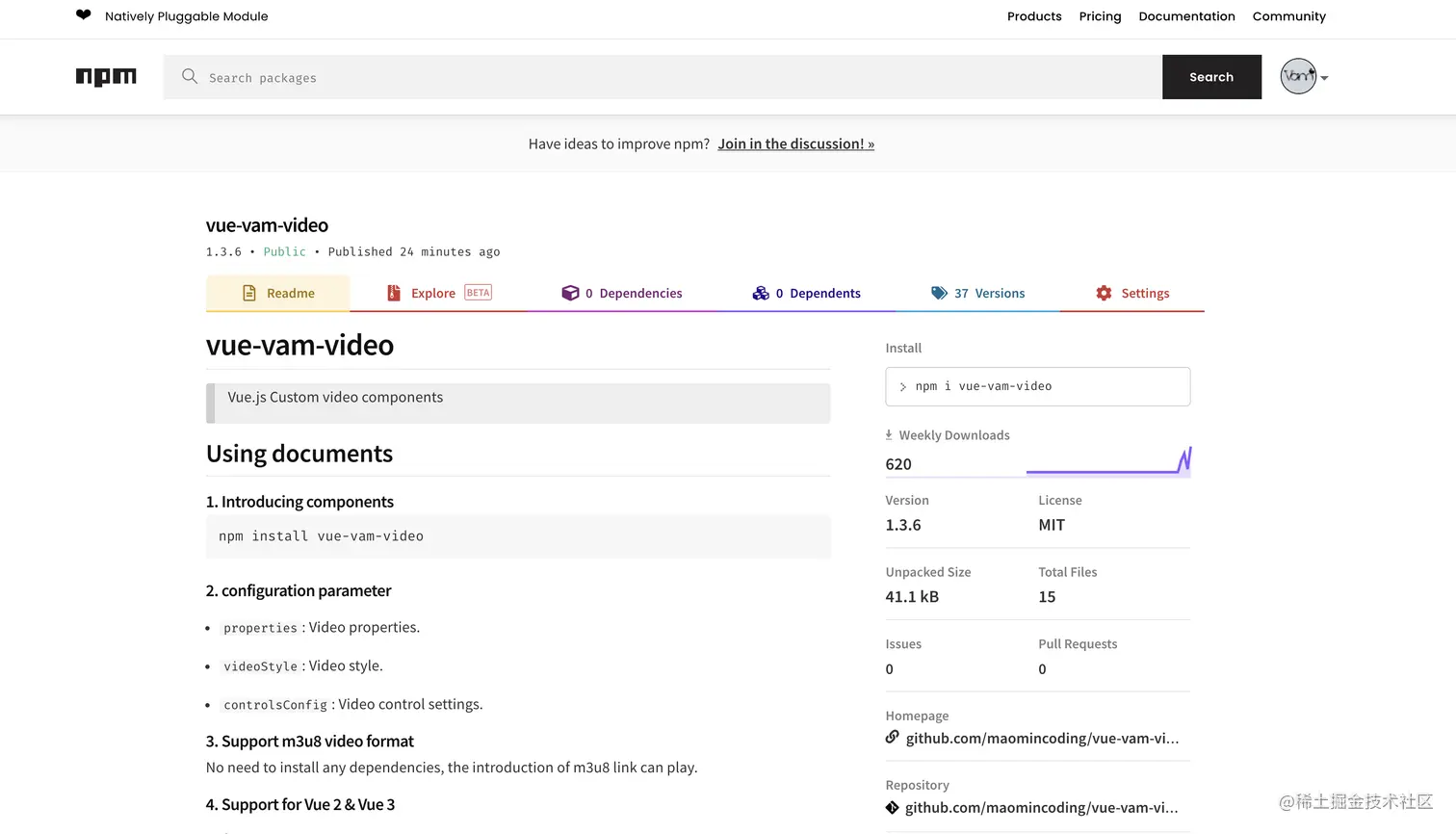Click the user avatar picture
The width and height of the screenshot is (1456, 834).
coord(1298,77)
